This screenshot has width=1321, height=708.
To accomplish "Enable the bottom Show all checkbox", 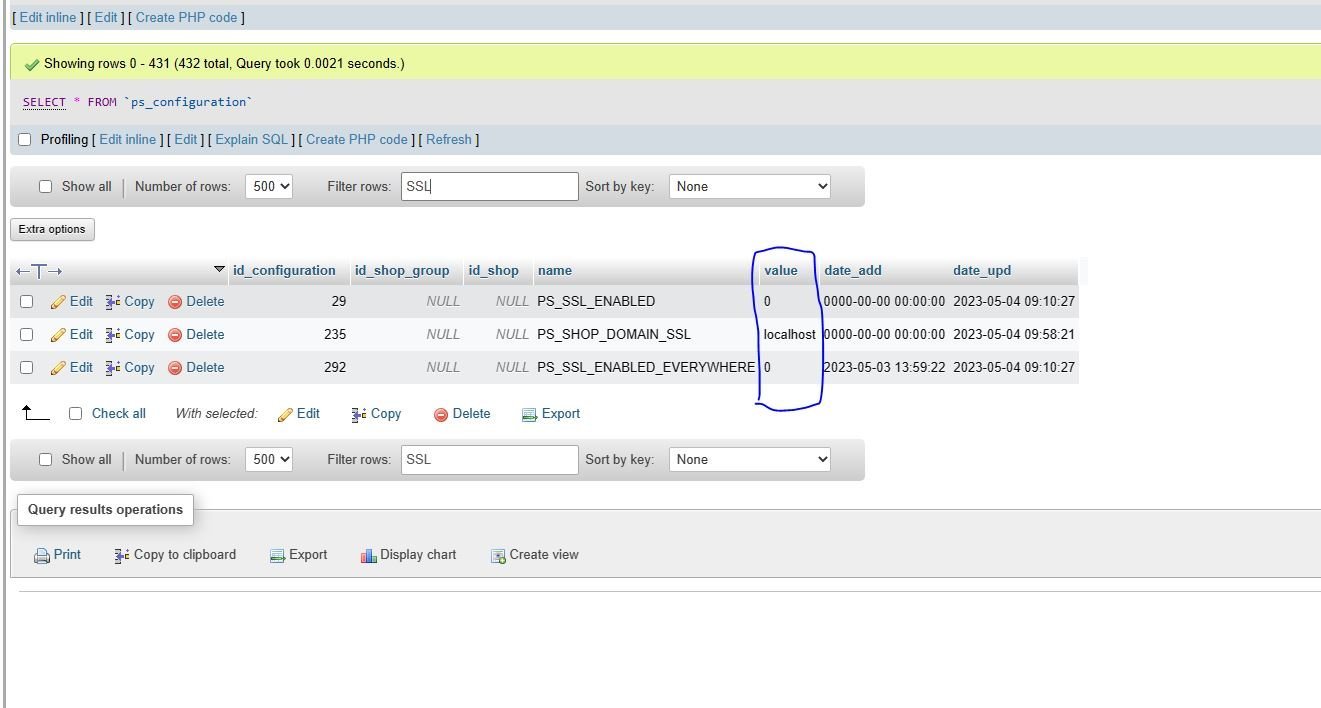I will (x=45, y=459).
